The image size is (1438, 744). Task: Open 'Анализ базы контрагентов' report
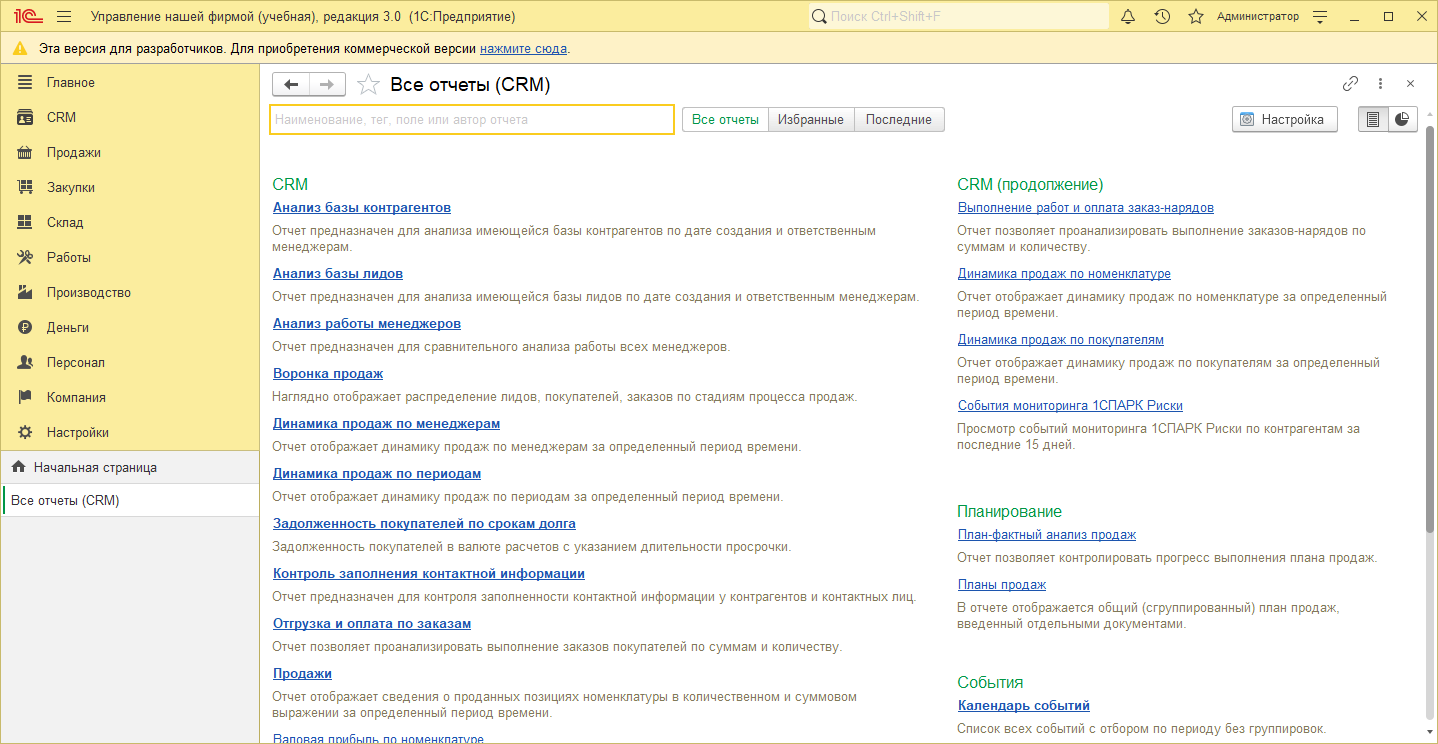pyautogui.click(x=362, y=208)
